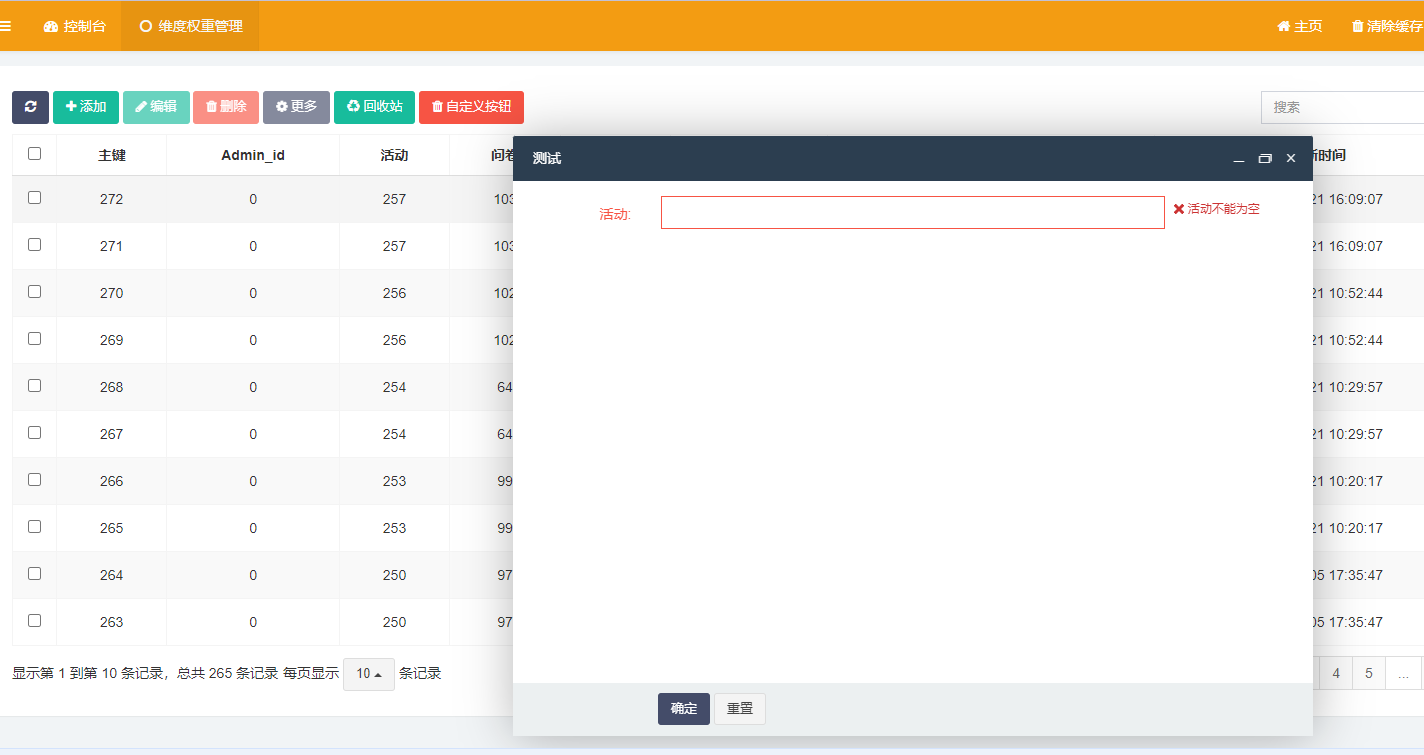
Task: Open the per-page size dropdown showing 10
Action: tap(368, 673)
